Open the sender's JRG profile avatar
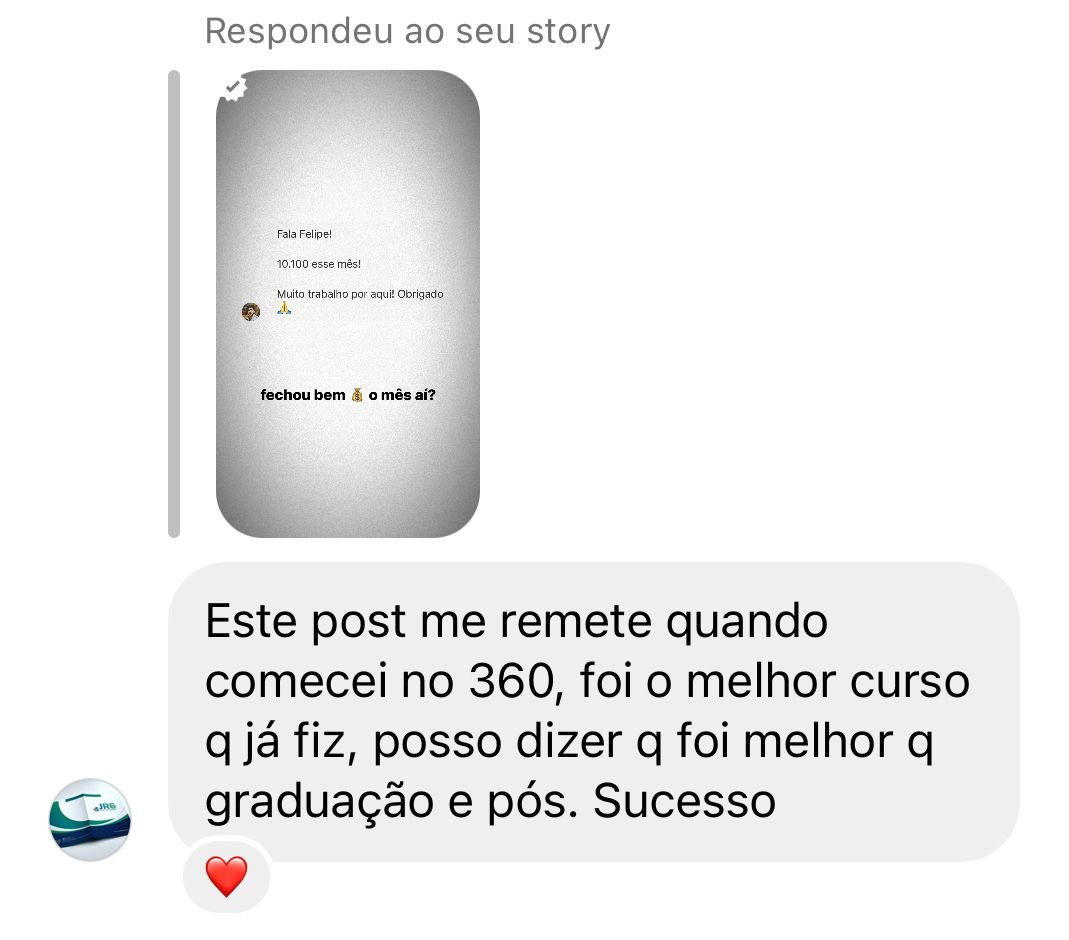 pyautogui.click(x=90, y=819)
